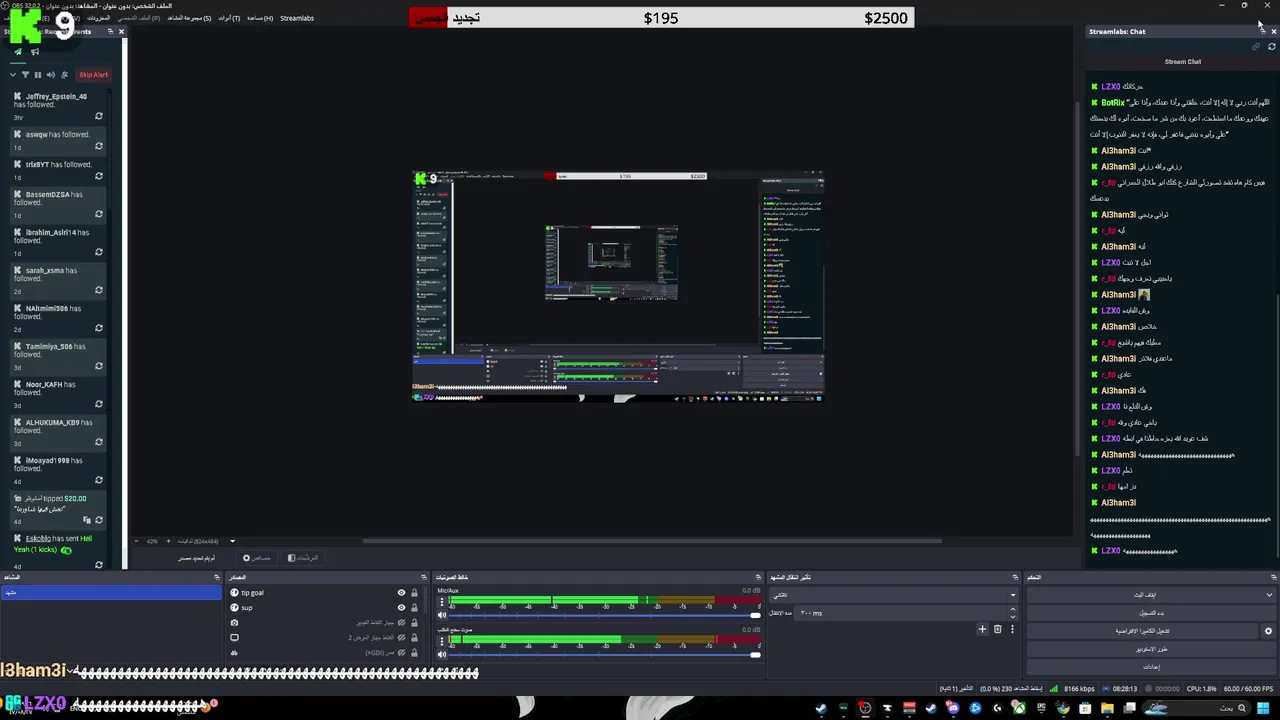
Task: Click the طور الاستوديو studio mode button
Action: click(1151, 649)
